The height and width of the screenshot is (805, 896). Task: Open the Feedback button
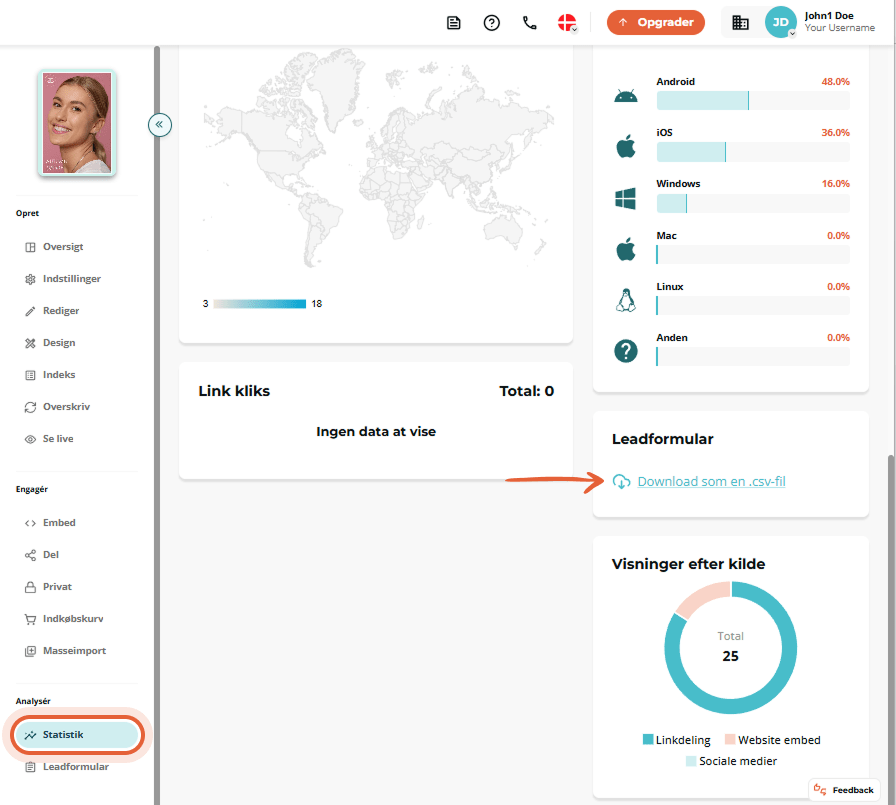844,790
